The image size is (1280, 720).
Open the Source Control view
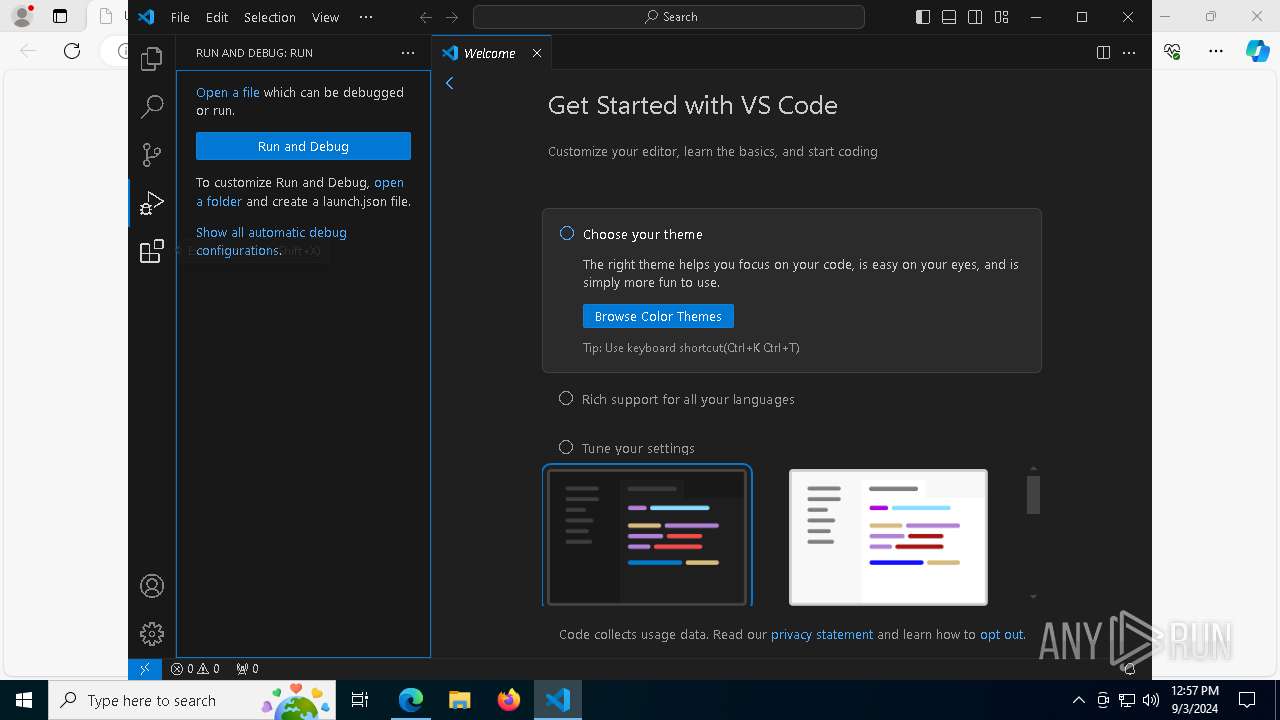point(152,155)
